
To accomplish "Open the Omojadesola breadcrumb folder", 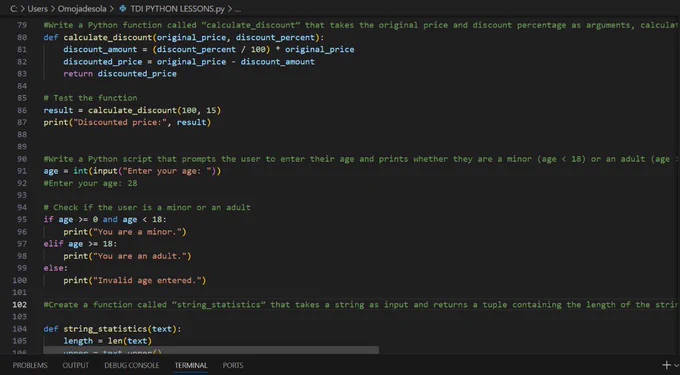I will coord(82,9).
